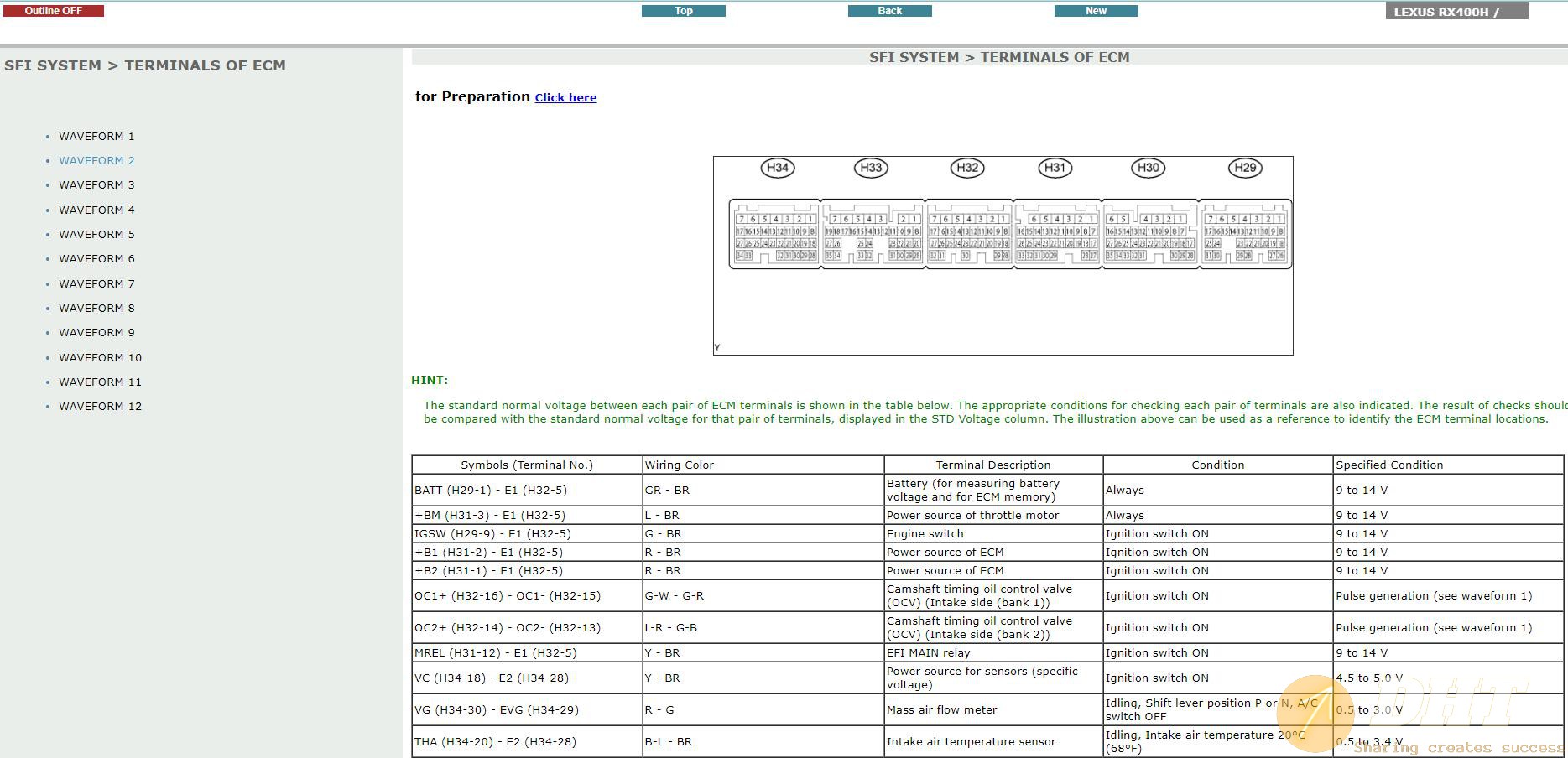
Task: Click the G-W - G-R wiring color cell
Action: (x=763, y=595)
